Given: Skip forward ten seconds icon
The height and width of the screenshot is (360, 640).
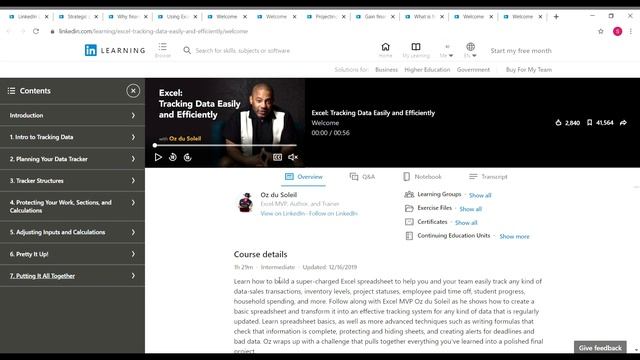Looking at the screenshot, I should pos(187,157).
